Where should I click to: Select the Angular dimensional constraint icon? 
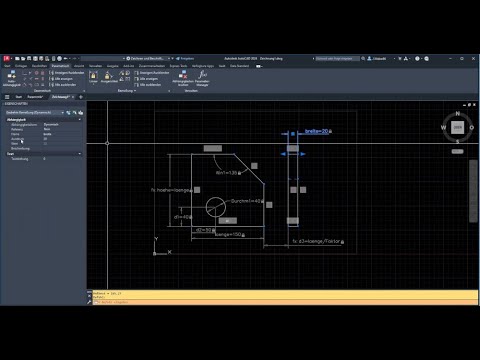(x=122, y=79)
